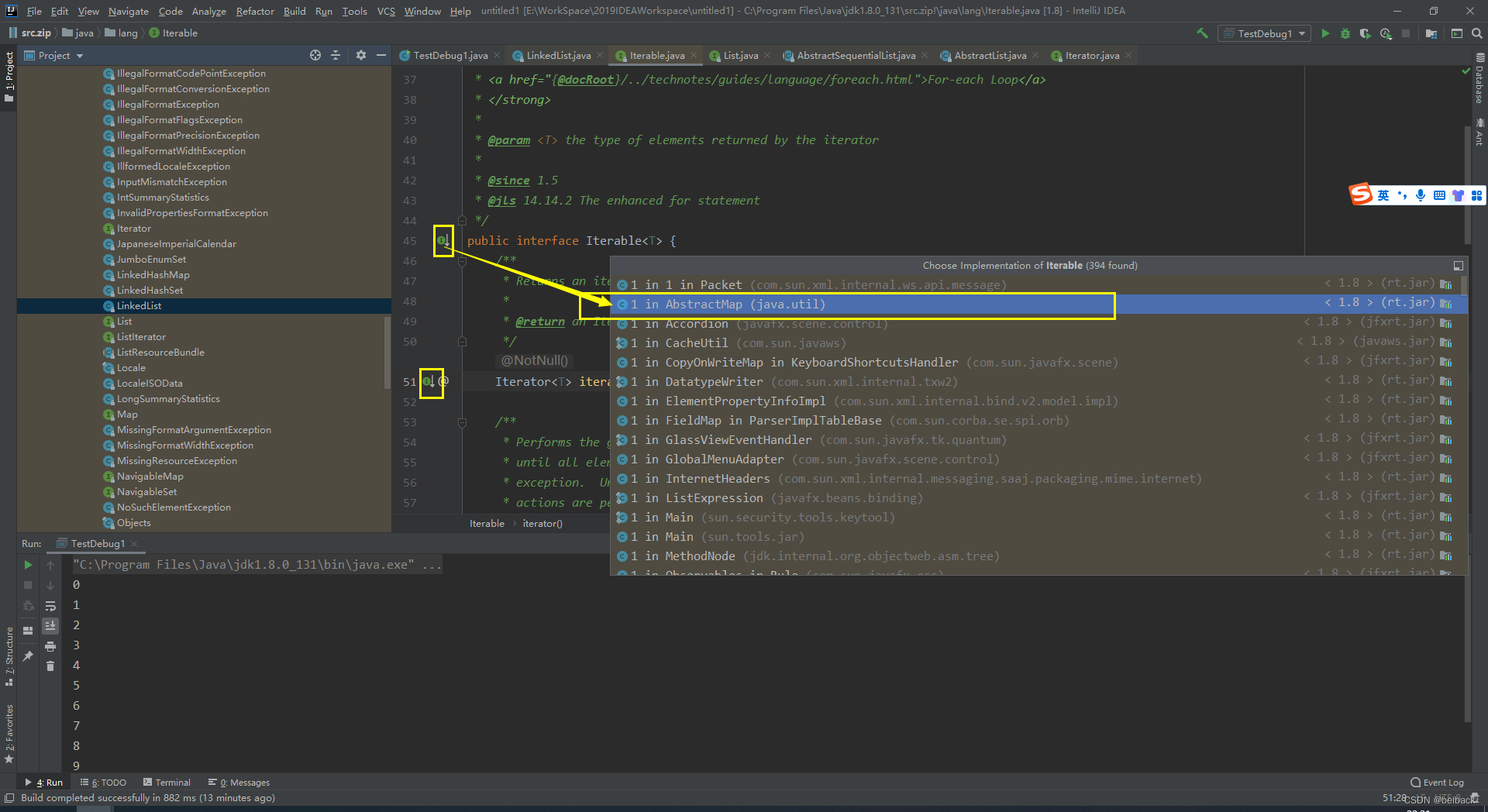The width and height of the screenshot is (1488, 812).
Task: Select NavigableMap in the Project tree
Action: [150, 477]
